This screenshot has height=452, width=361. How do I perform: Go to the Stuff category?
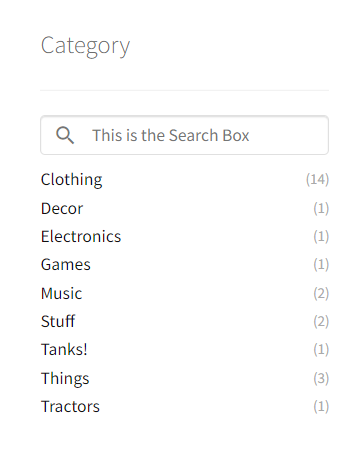click(x=58, y=322)
